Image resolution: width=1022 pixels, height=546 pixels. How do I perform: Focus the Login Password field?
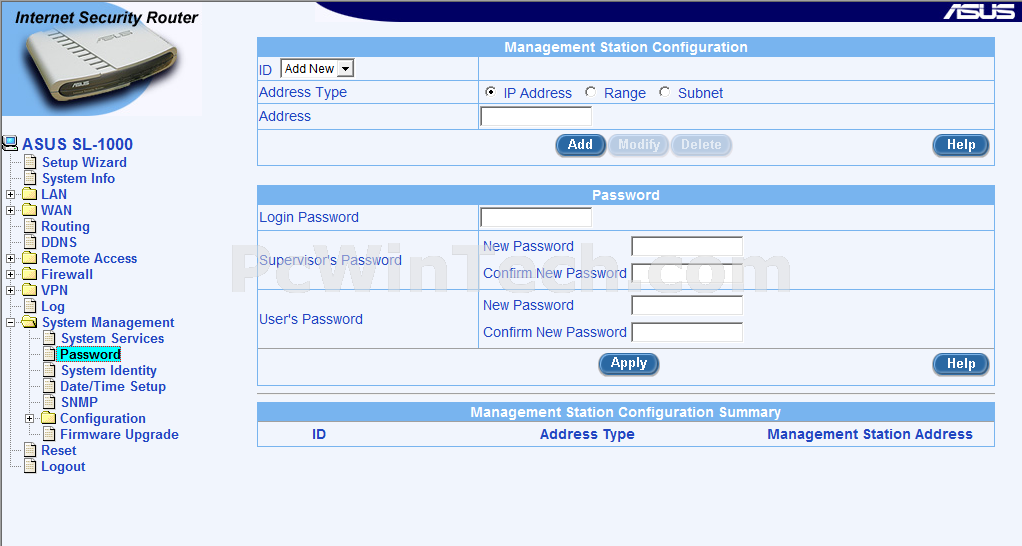click(536, 217)
